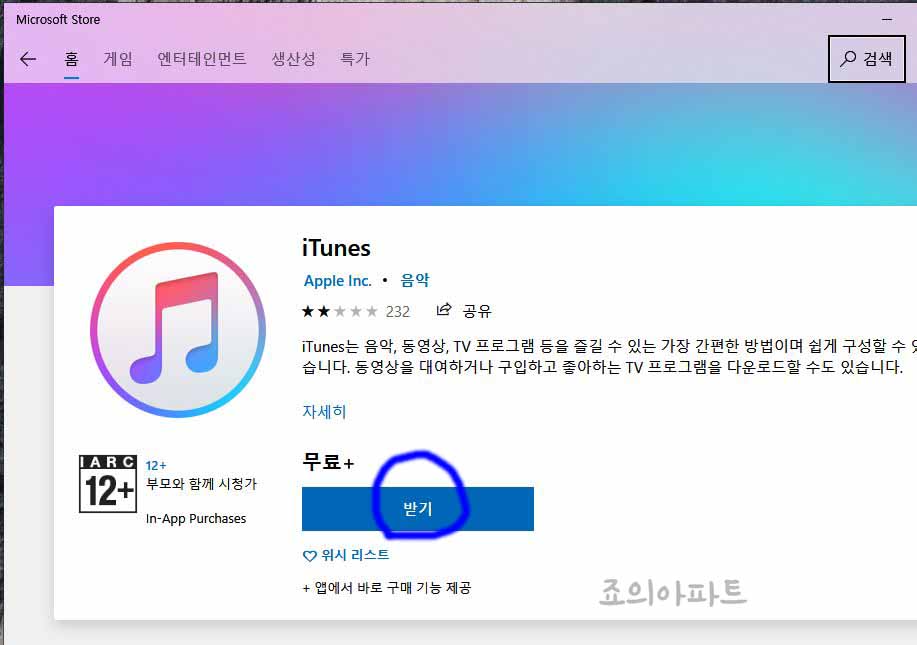Switch to the 게임 tab
The height and width of the screenshot is (645, 917).
119,58
